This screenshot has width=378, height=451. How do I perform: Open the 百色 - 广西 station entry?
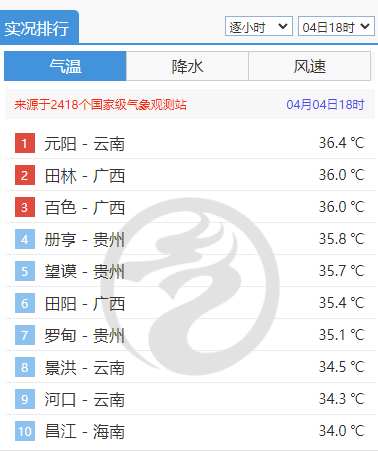tap(85, 208)
